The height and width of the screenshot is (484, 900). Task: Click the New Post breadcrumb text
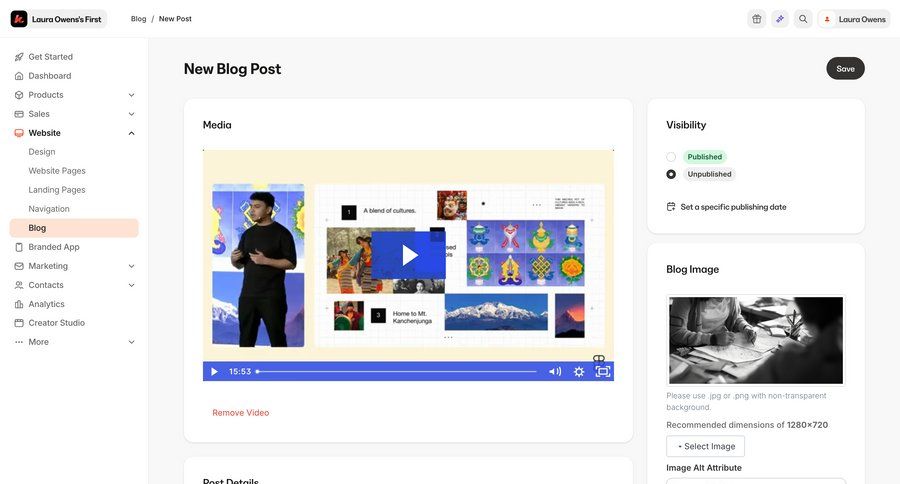[175, 19]
